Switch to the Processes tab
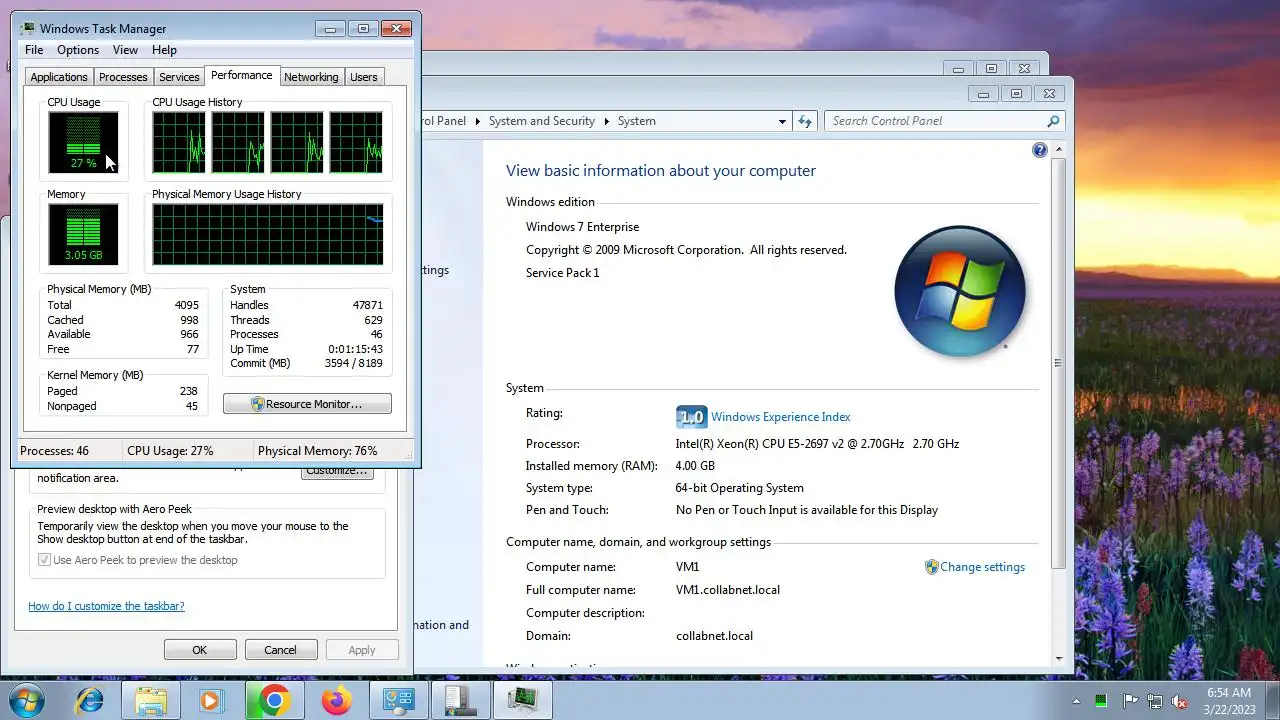Image resolution: width=1280 pixels, height=720 pixels. coord(123,77)
